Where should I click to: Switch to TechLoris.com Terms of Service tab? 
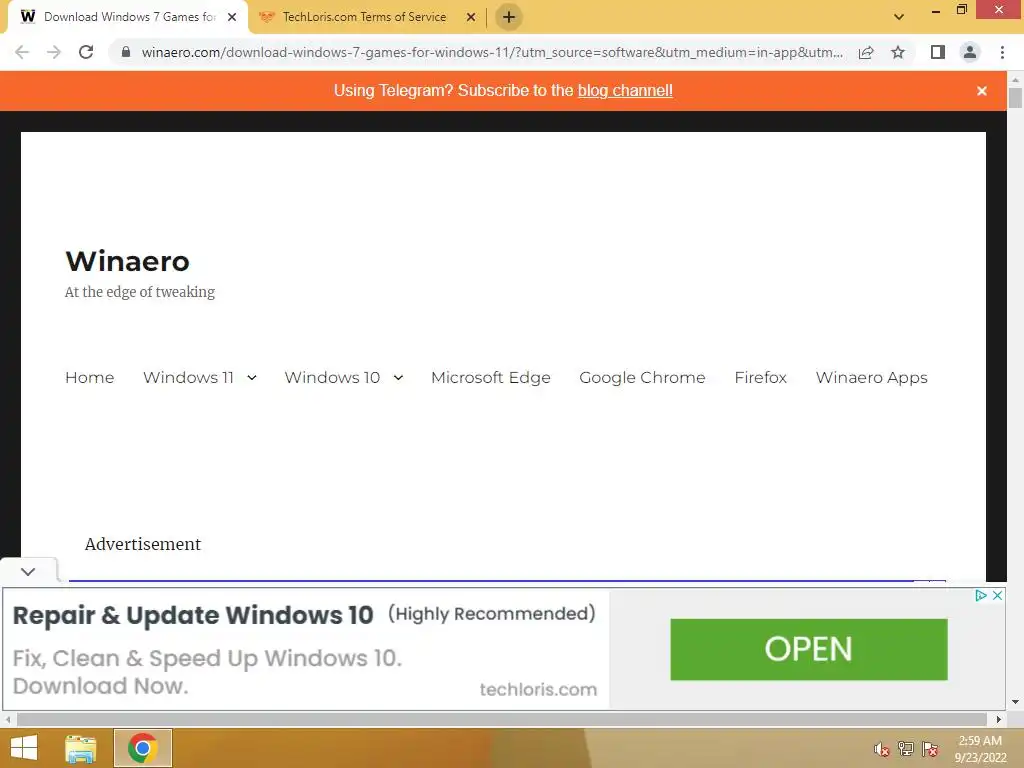click(364, 17)
